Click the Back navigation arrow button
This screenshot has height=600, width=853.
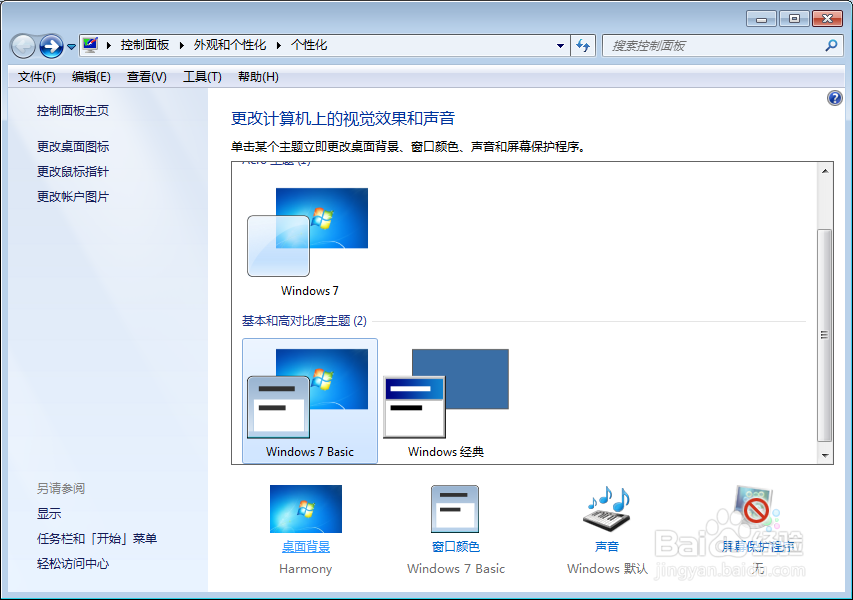[x=23, y=46]
